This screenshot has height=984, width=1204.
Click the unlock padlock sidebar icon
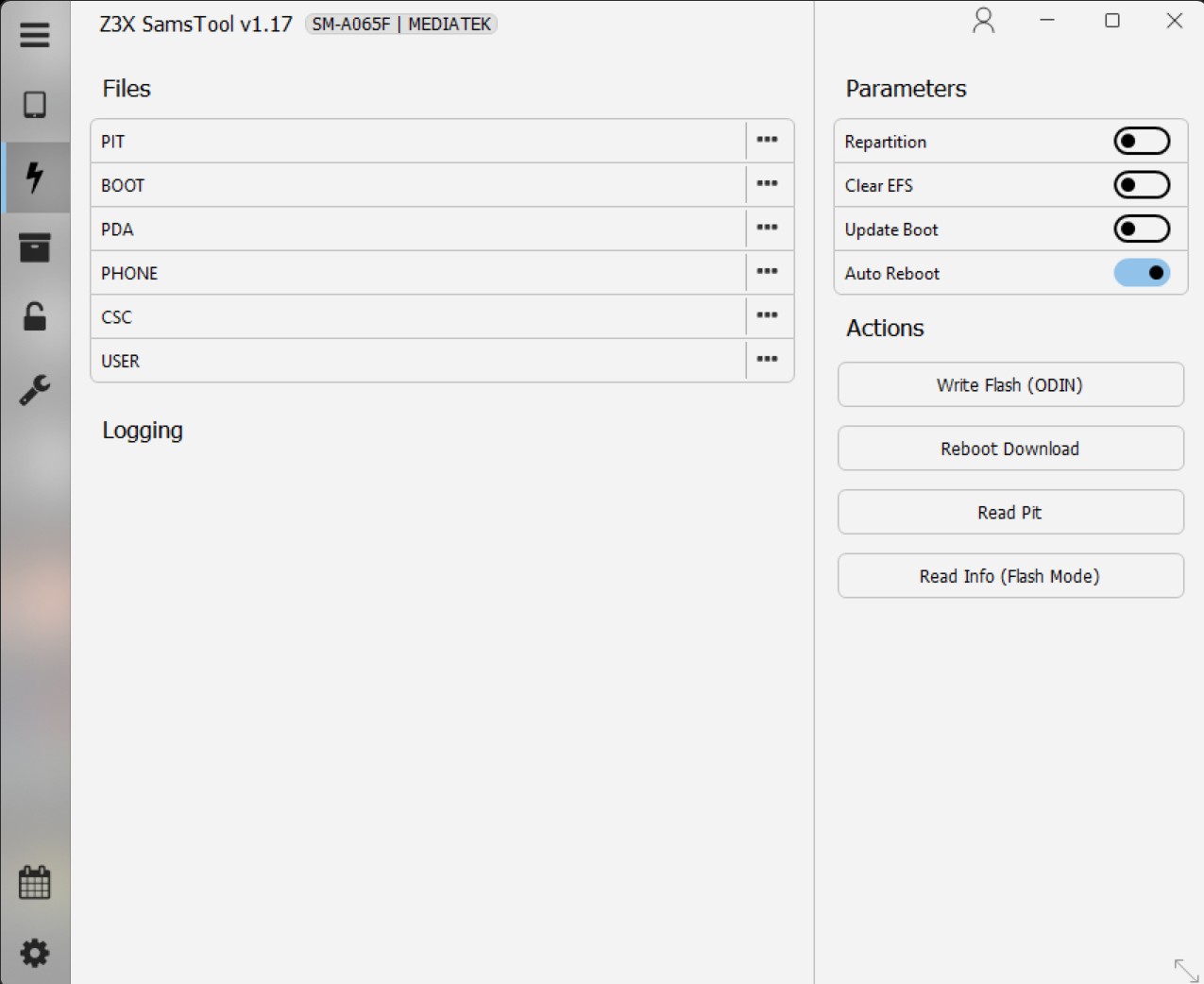coord(35,317)
